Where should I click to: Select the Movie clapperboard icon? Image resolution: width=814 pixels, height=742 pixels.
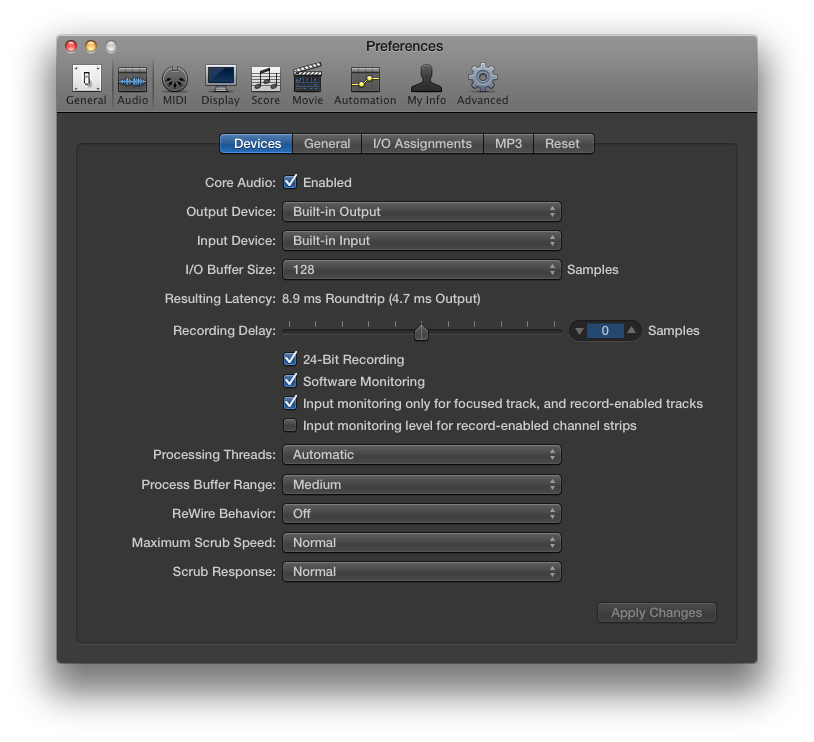pos(307,85)
